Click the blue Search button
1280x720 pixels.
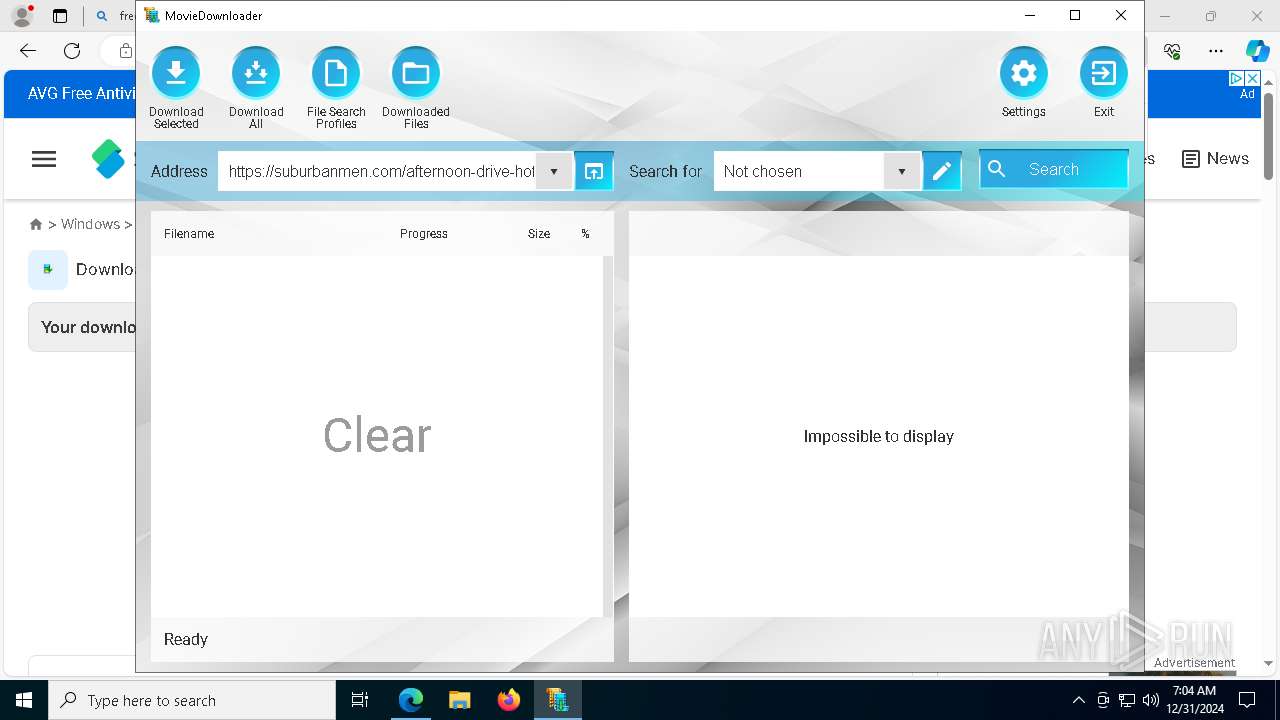1054,170
